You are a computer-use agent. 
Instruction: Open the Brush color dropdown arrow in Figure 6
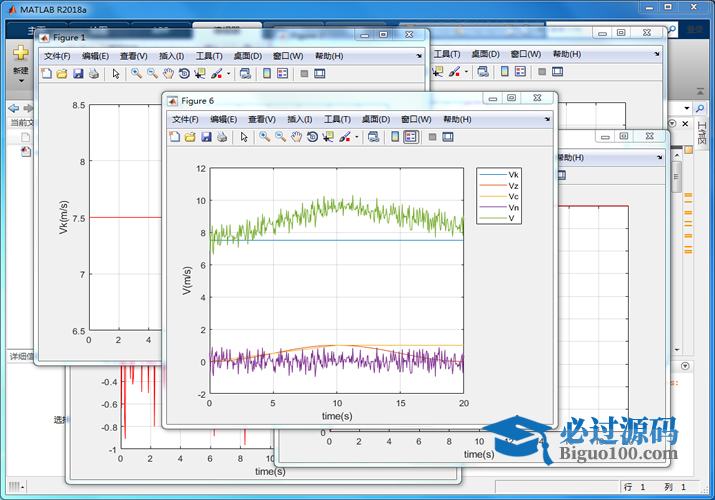(x=356, y=137)
